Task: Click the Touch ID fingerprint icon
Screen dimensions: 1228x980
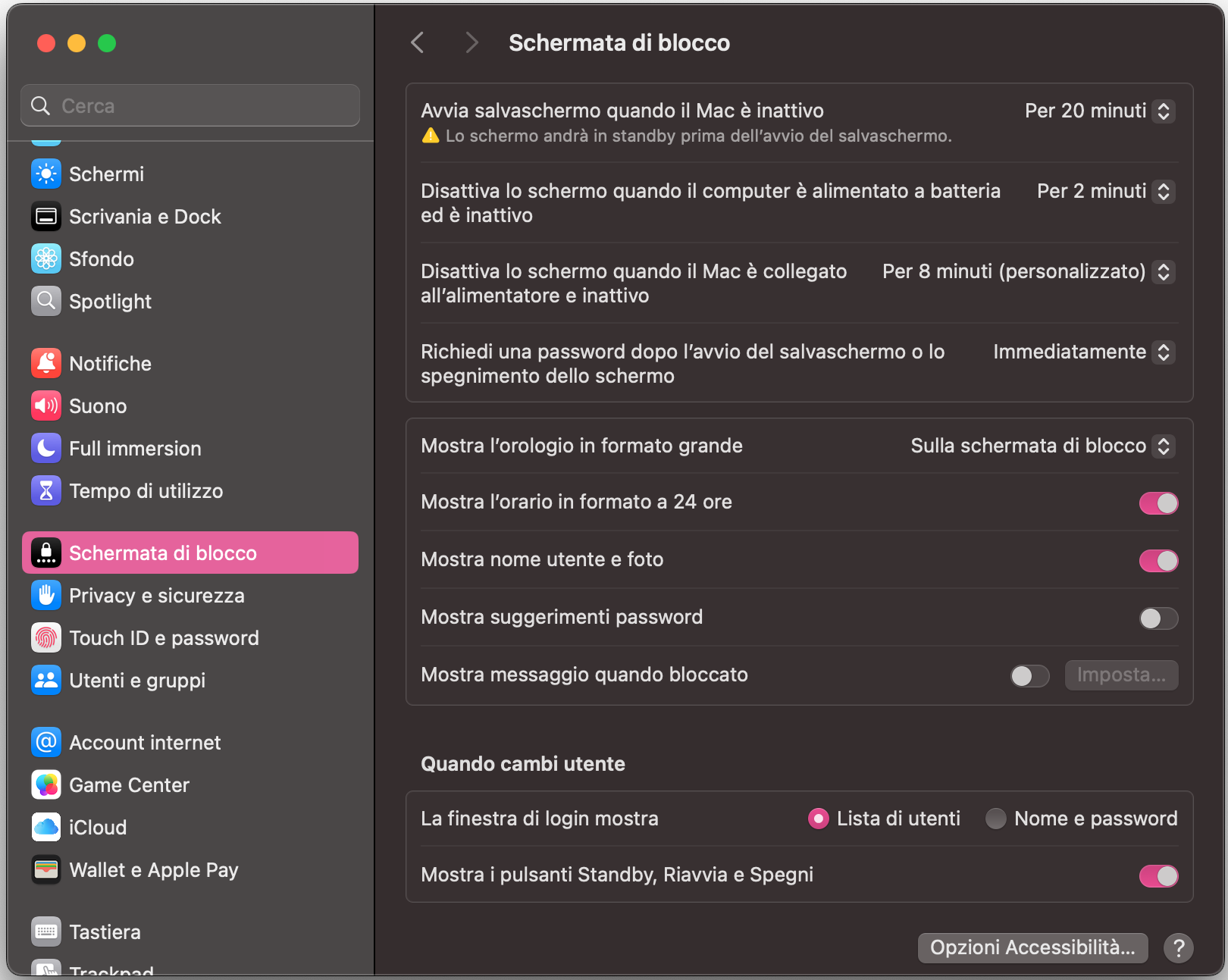Action: click(x=46, y=637)
